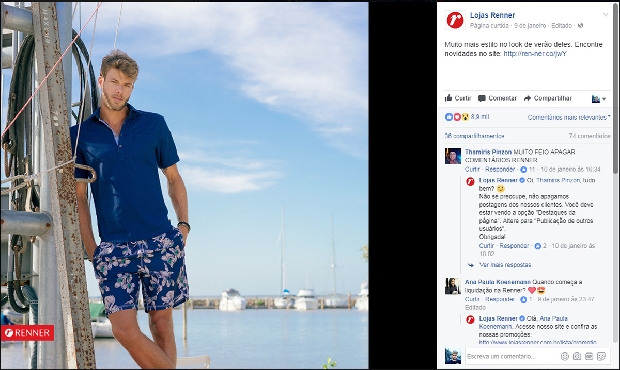
Task: Click the Lojas Renner logo avatar in the post header
Action: 455,20
